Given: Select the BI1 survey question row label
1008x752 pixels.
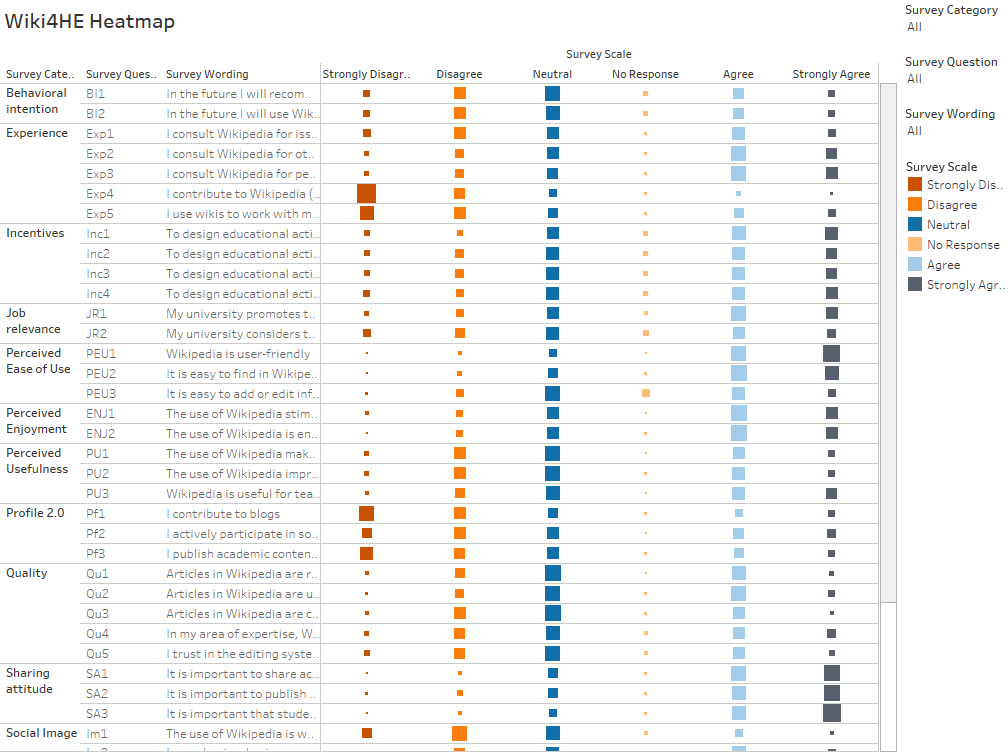Looking at the screenshot, I should (x=95, y=94).
